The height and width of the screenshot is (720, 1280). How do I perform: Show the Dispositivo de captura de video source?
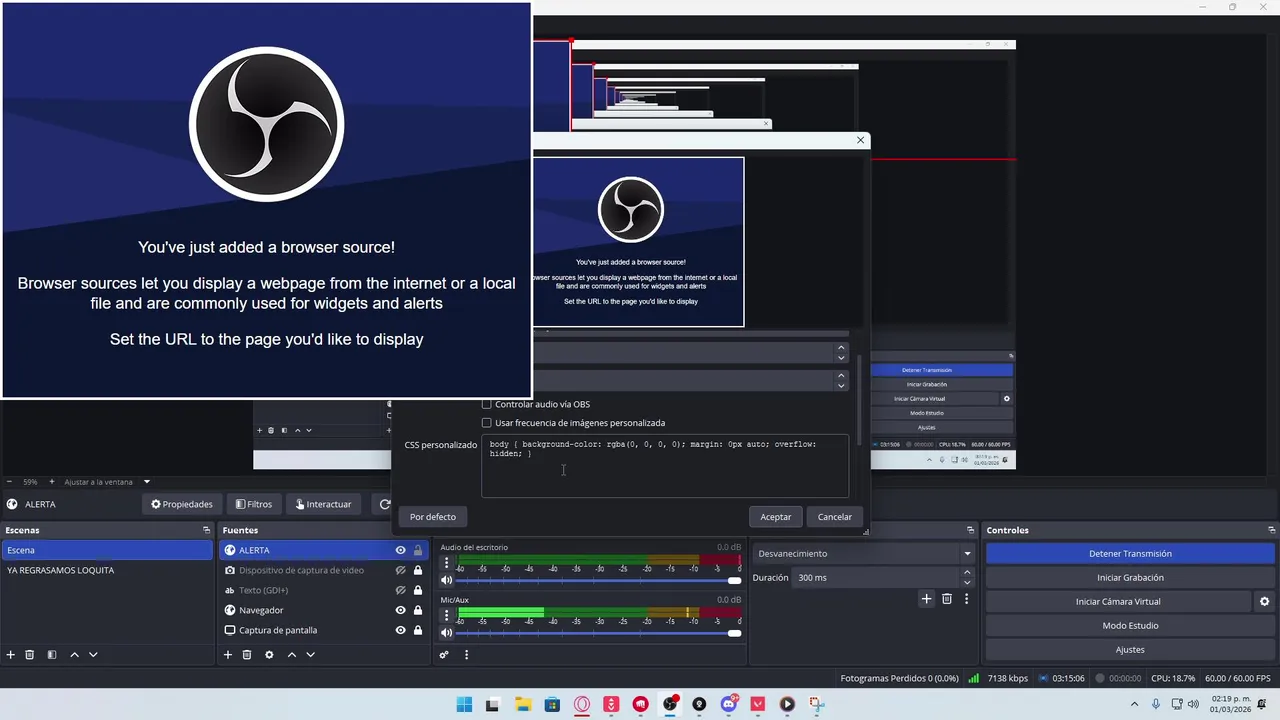[400, 570]
